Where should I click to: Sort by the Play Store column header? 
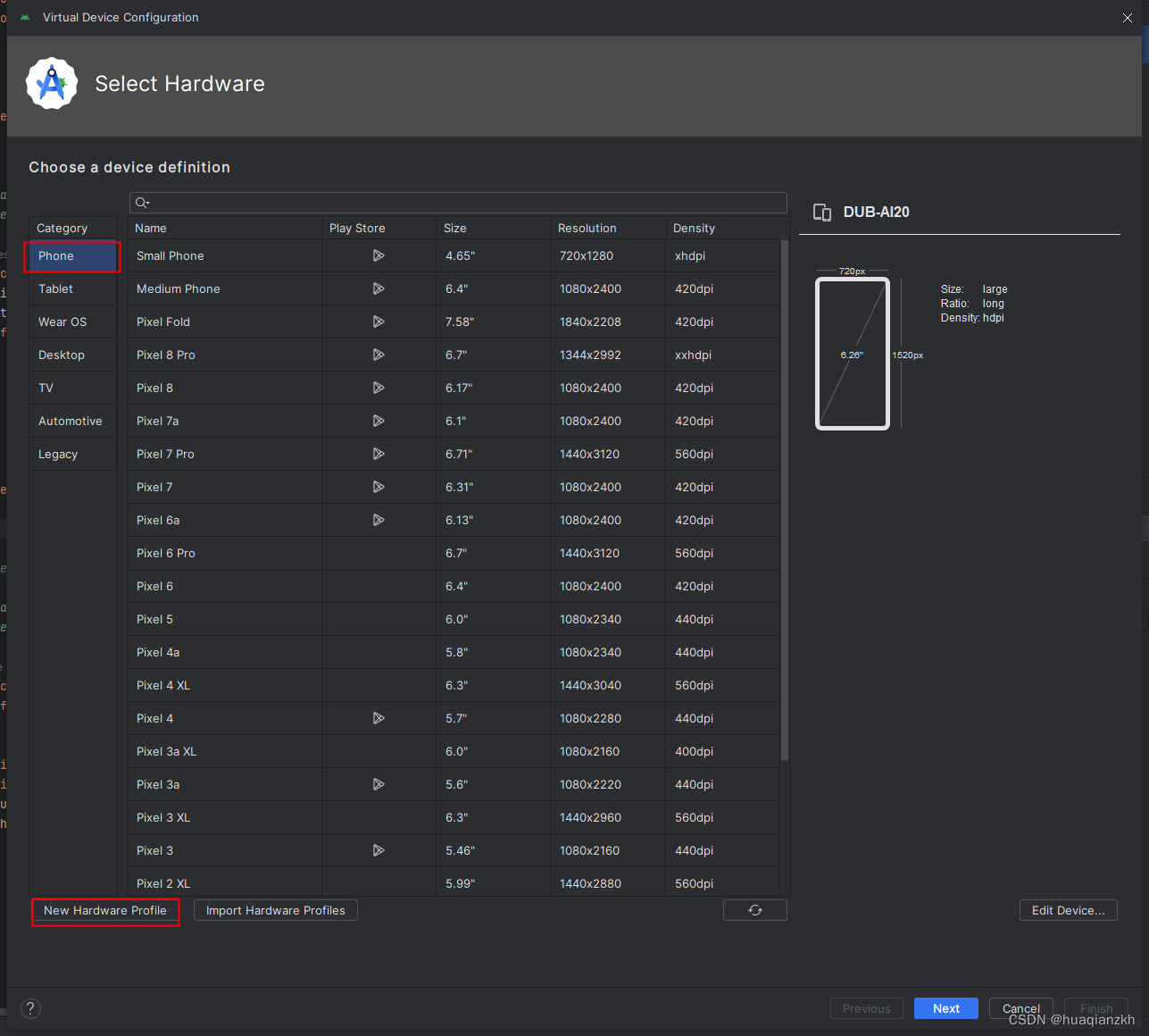[x=379, y=228]
